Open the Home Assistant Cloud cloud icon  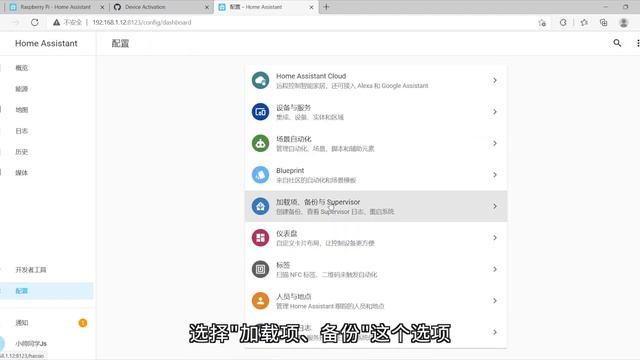pos(260,80)
